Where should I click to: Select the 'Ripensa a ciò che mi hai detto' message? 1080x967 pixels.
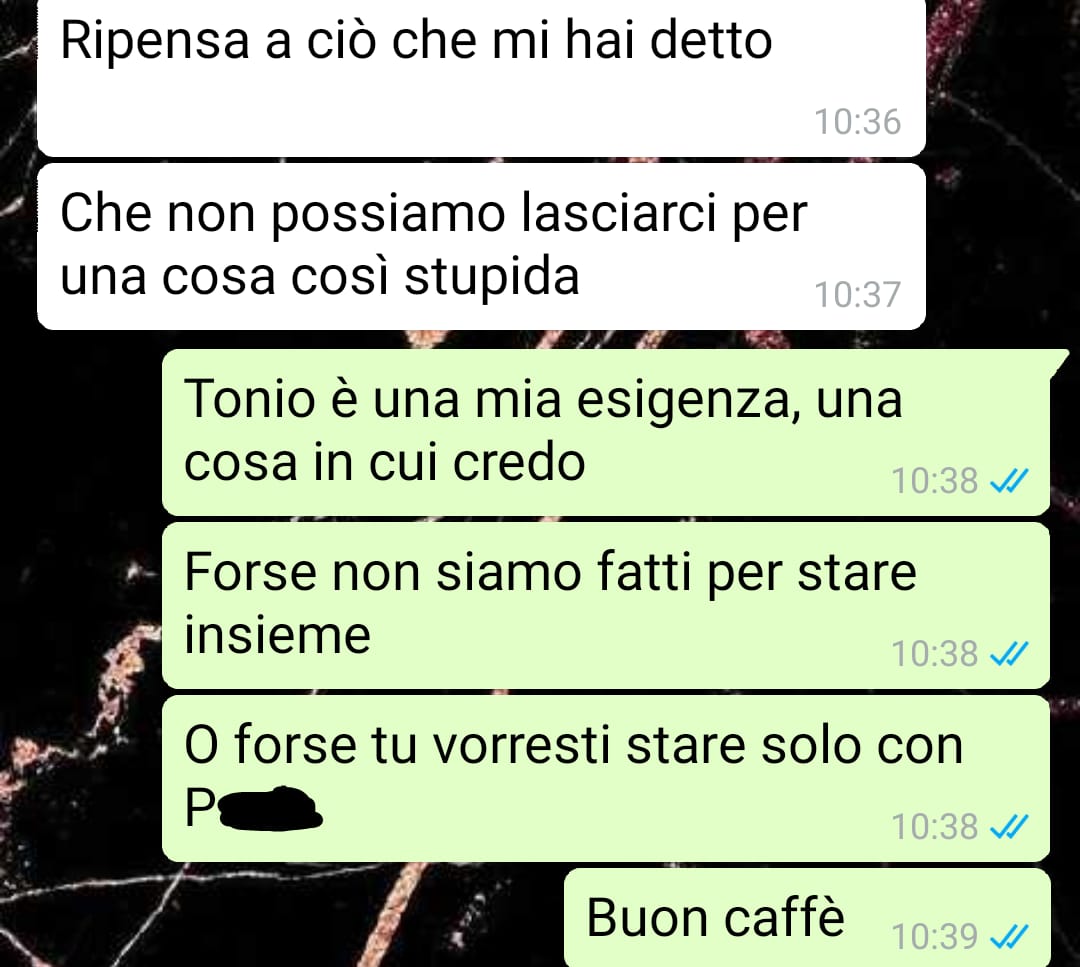(x=481, y=77)
